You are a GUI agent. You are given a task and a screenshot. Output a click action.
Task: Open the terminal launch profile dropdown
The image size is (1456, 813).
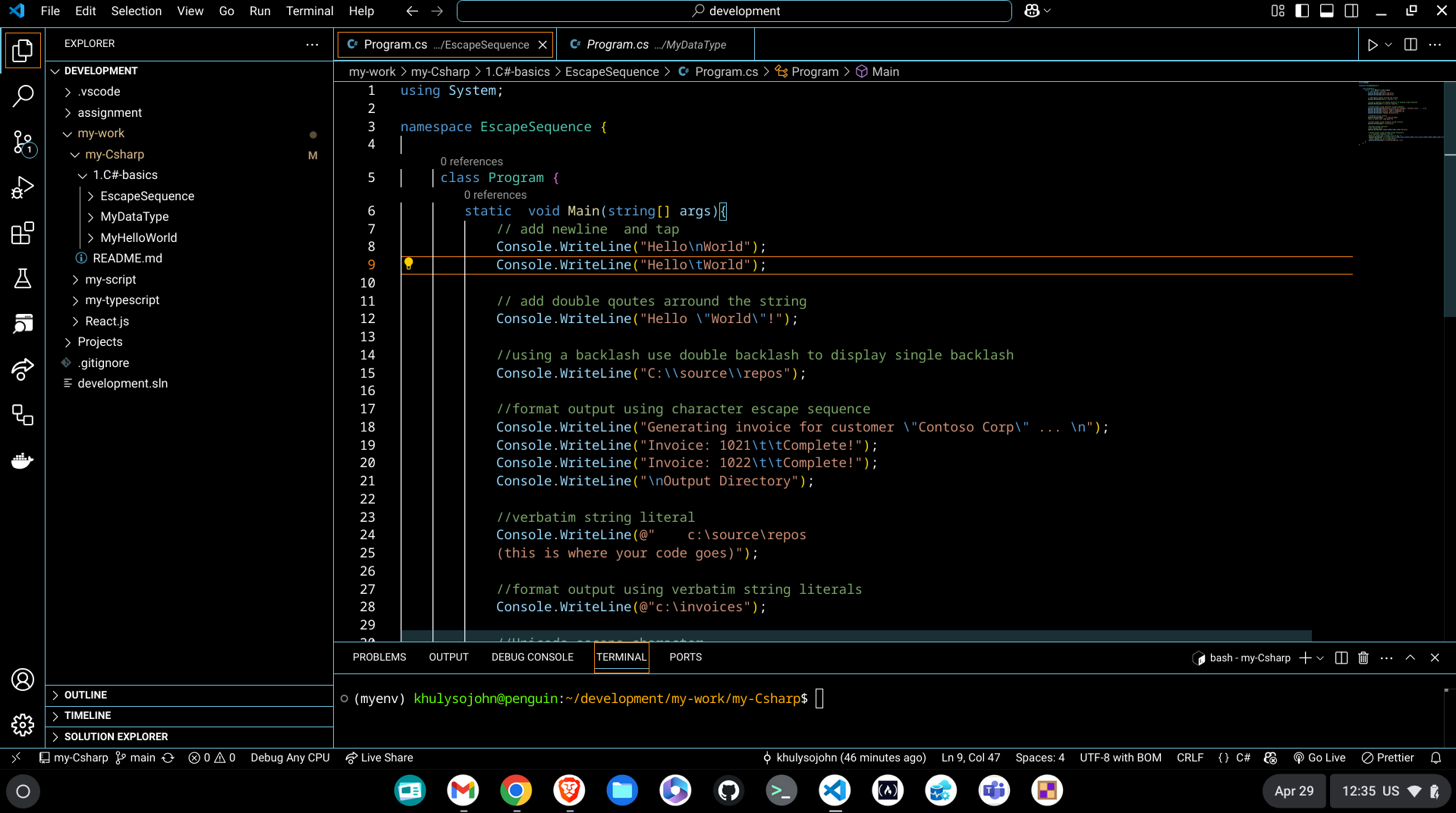click(1320, 658)
